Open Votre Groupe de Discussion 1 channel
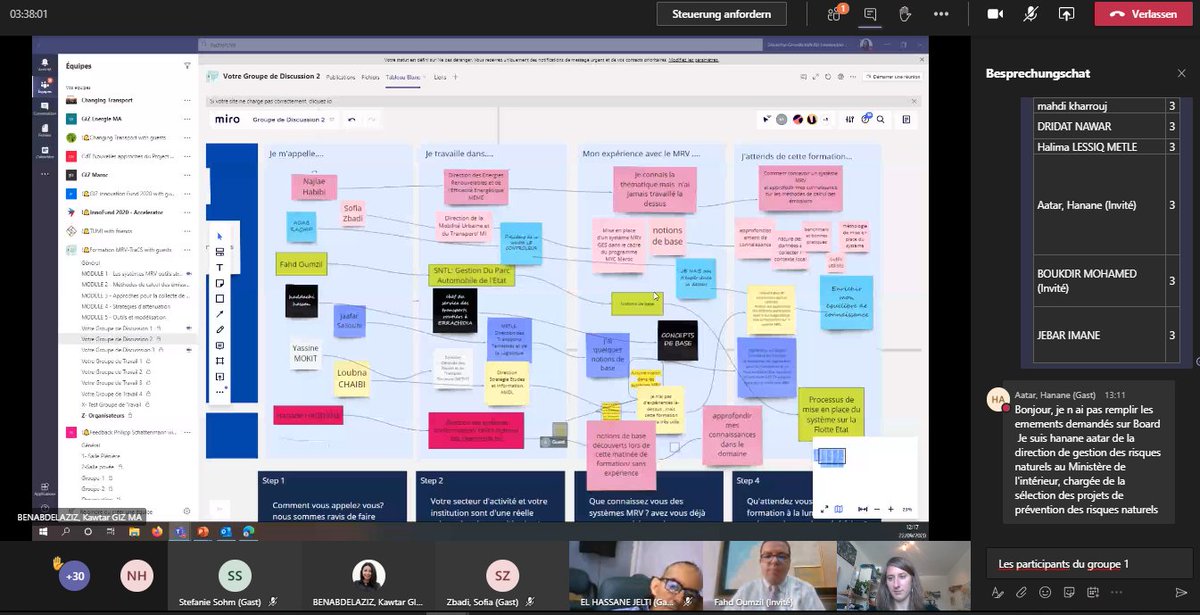Screen dimensions: 1200x615 tap(116, 328)
